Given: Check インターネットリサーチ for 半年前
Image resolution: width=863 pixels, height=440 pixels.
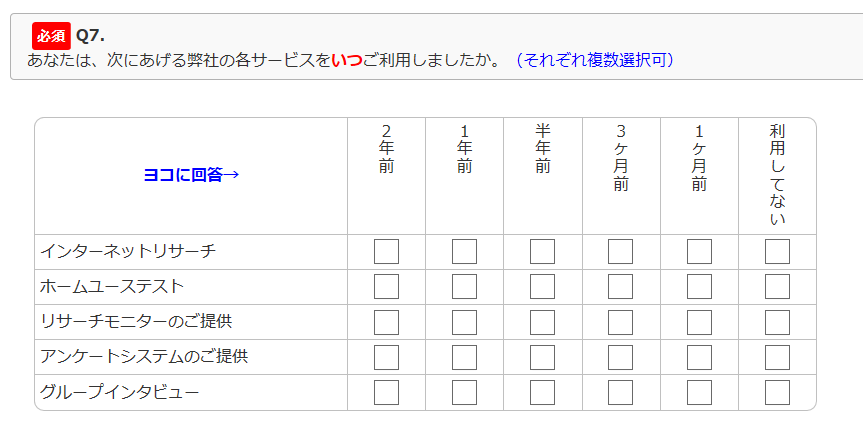Looking at the screenshot, I should [542, 252].
